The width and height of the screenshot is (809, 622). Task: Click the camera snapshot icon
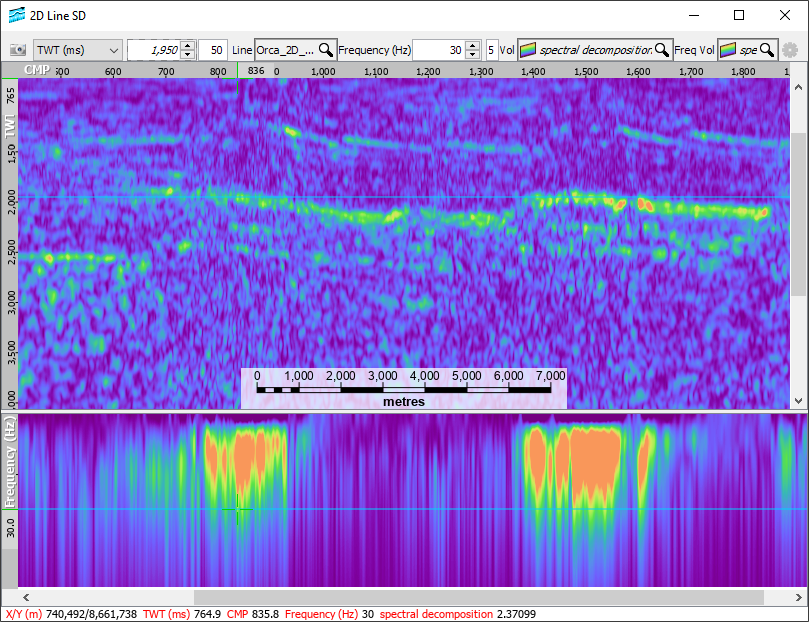coord(18,50)
